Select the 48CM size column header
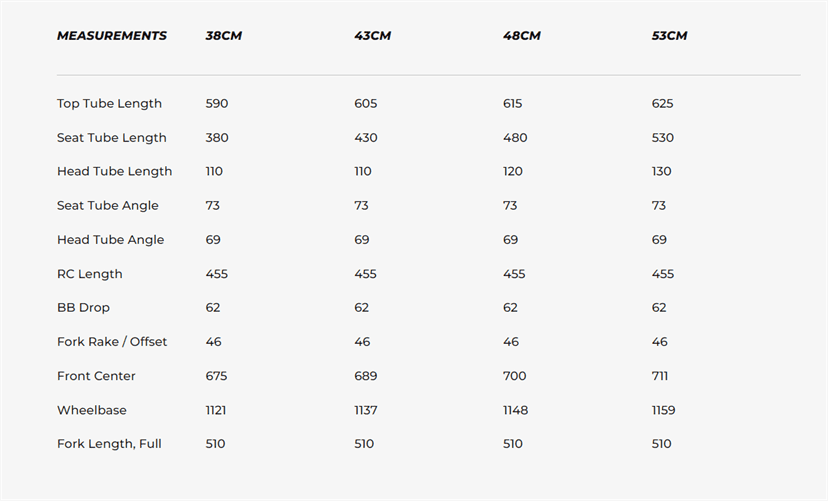The width and height of the screenshot is (828, 501). point(521,36)
